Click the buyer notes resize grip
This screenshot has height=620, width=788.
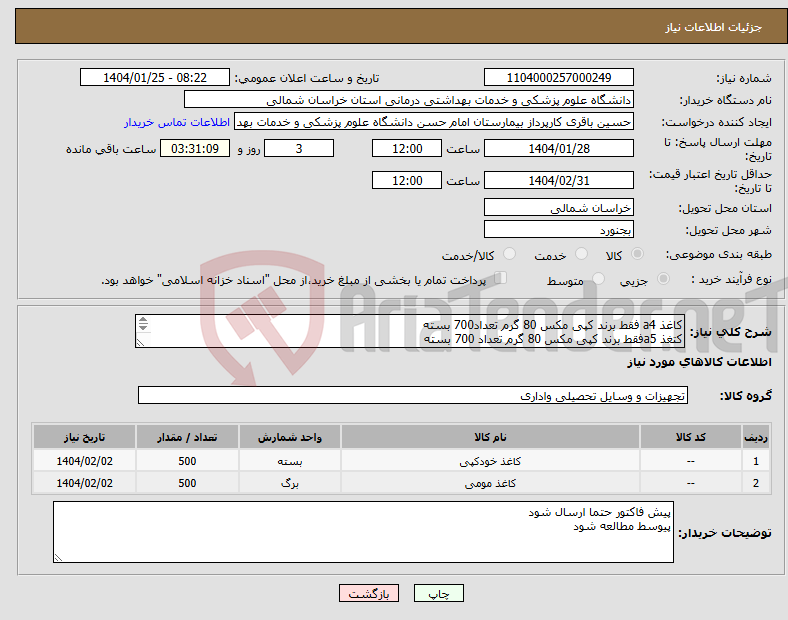[58, 557]
